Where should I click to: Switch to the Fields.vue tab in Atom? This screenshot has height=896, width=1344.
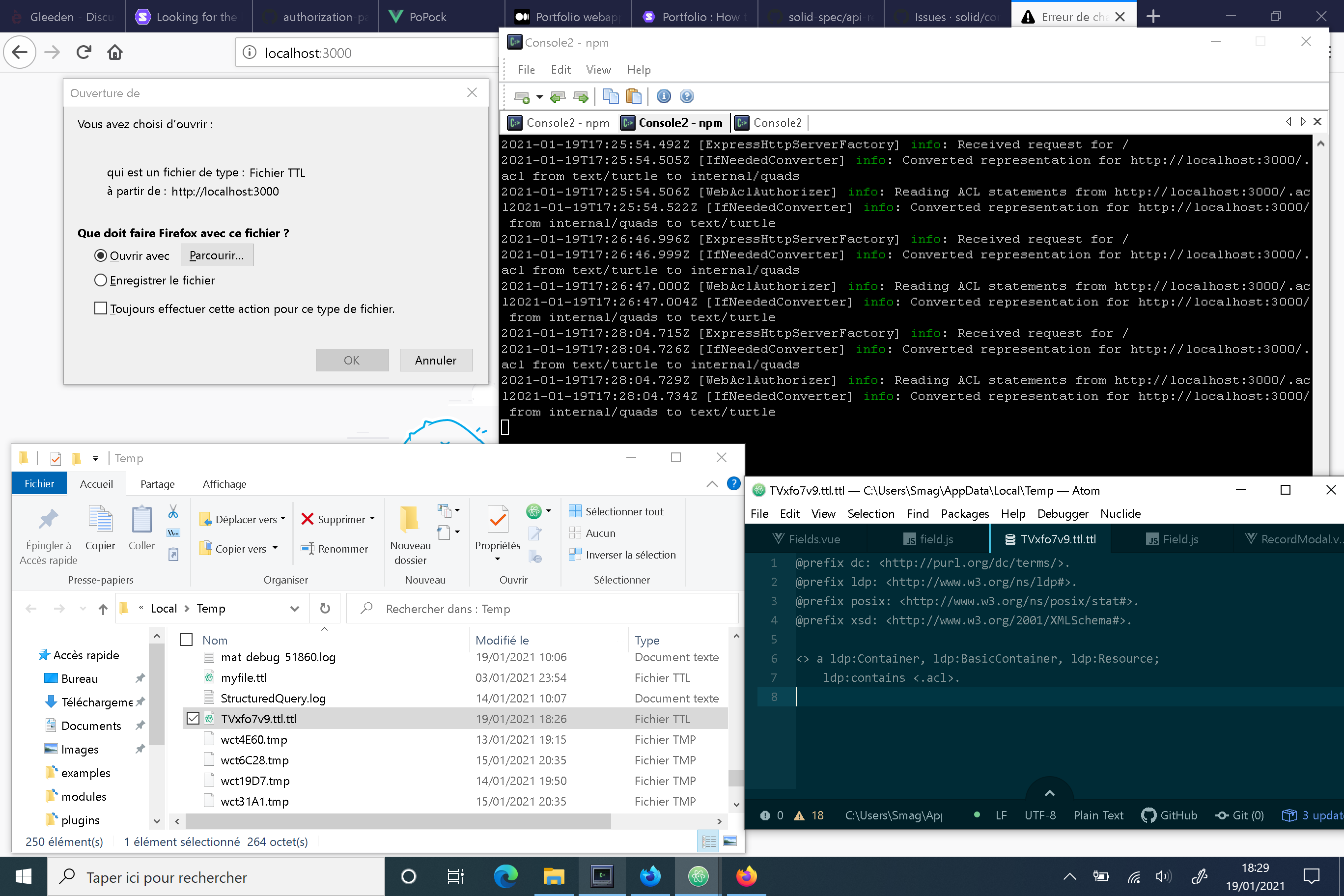806,539
